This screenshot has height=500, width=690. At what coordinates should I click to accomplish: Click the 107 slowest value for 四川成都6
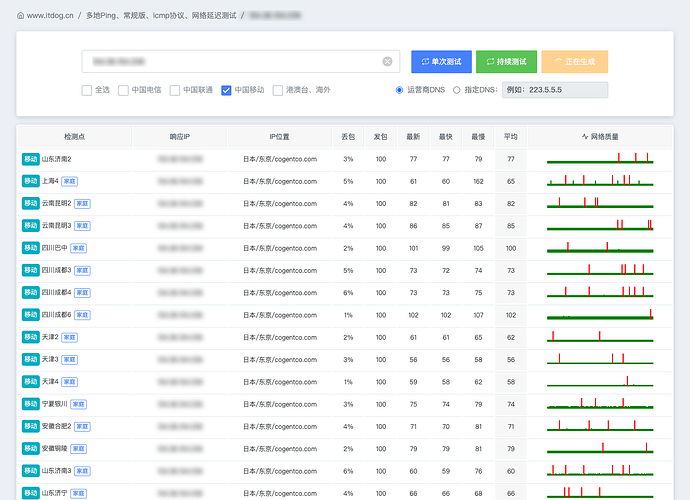478,315
